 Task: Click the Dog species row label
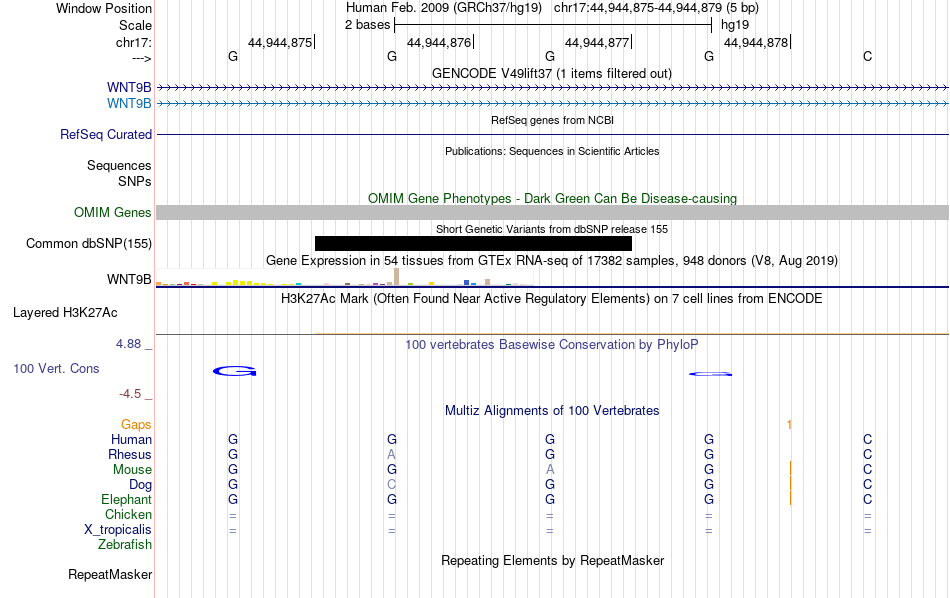click(140, 485)
